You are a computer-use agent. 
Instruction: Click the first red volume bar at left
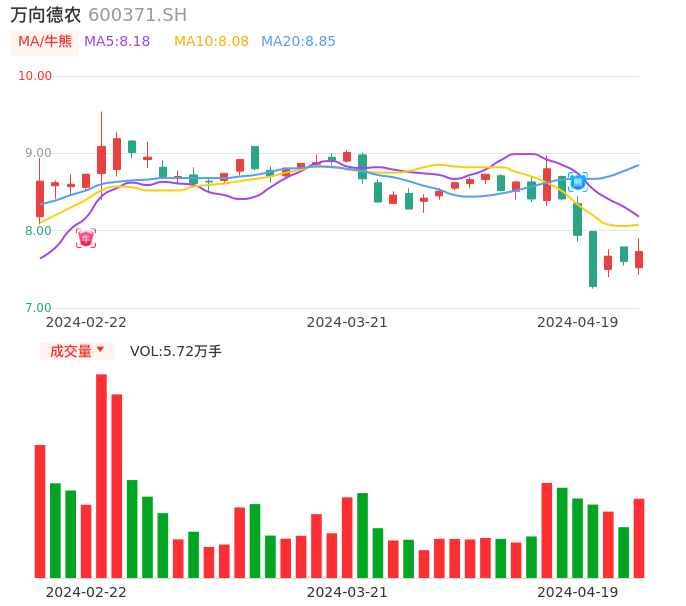click(40, 511)
